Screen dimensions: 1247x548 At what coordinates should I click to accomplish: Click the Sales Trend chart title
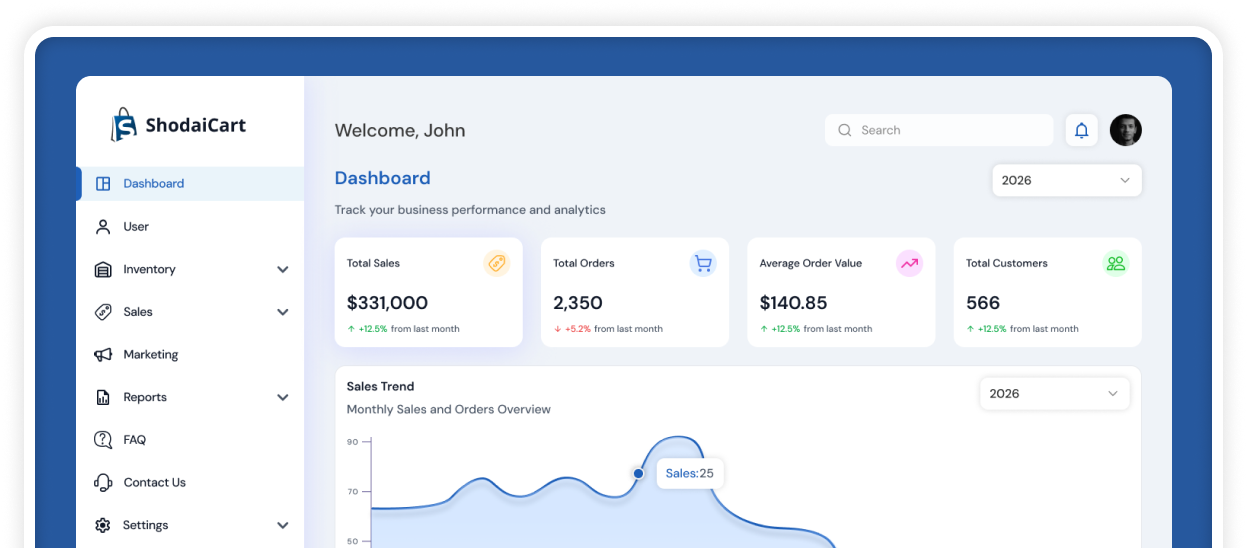[380, 386]
